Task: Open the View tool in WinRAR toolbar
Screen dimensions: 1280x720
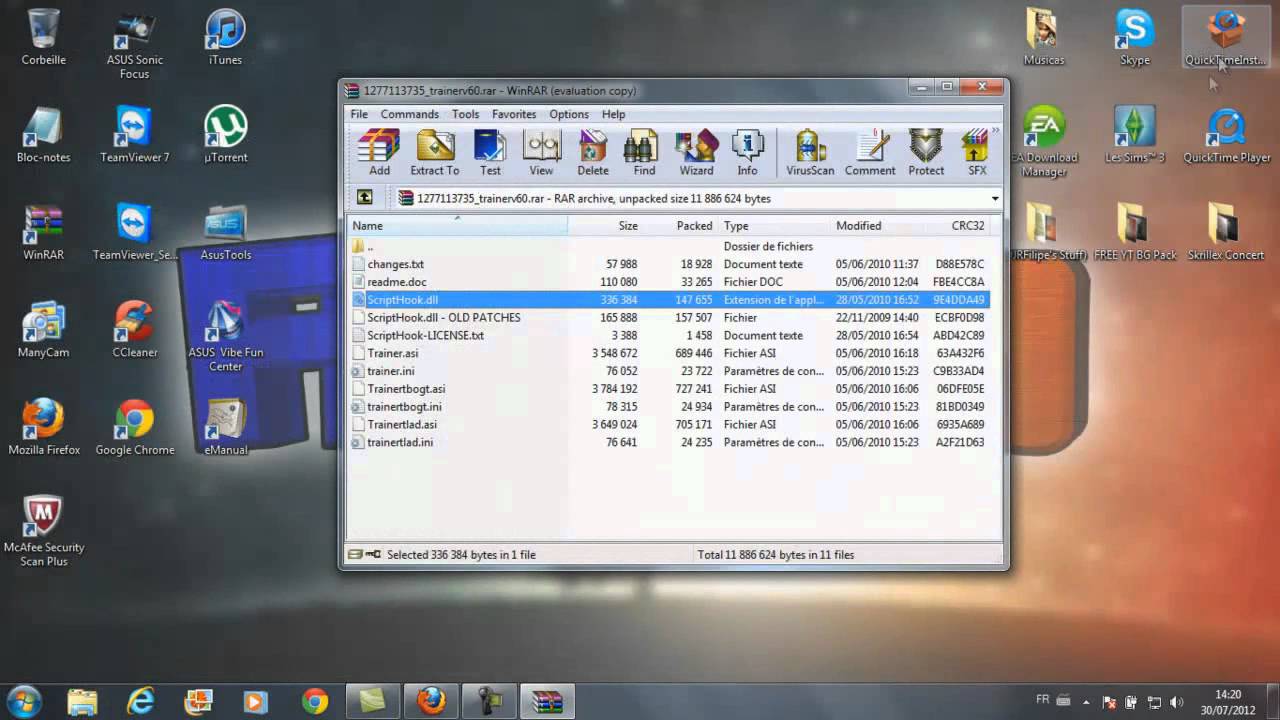Action: click(x=541, y=153)
